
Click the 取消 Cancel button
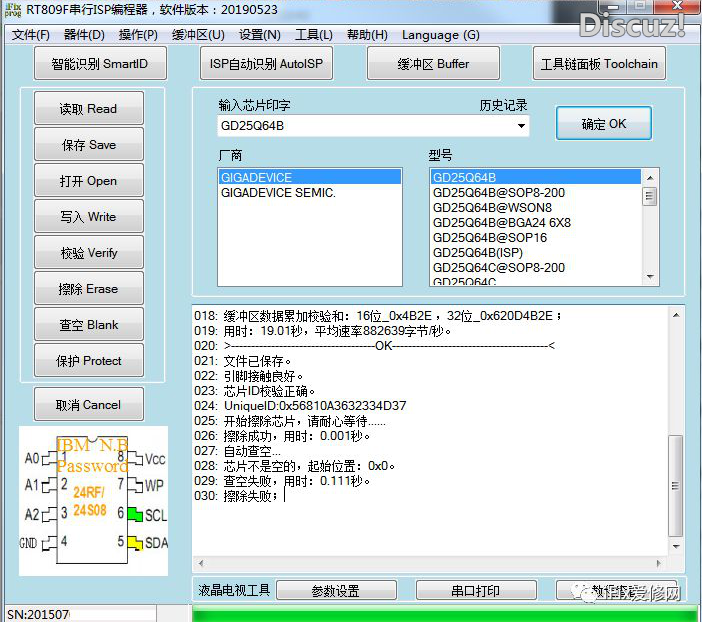tap(89, 404)
